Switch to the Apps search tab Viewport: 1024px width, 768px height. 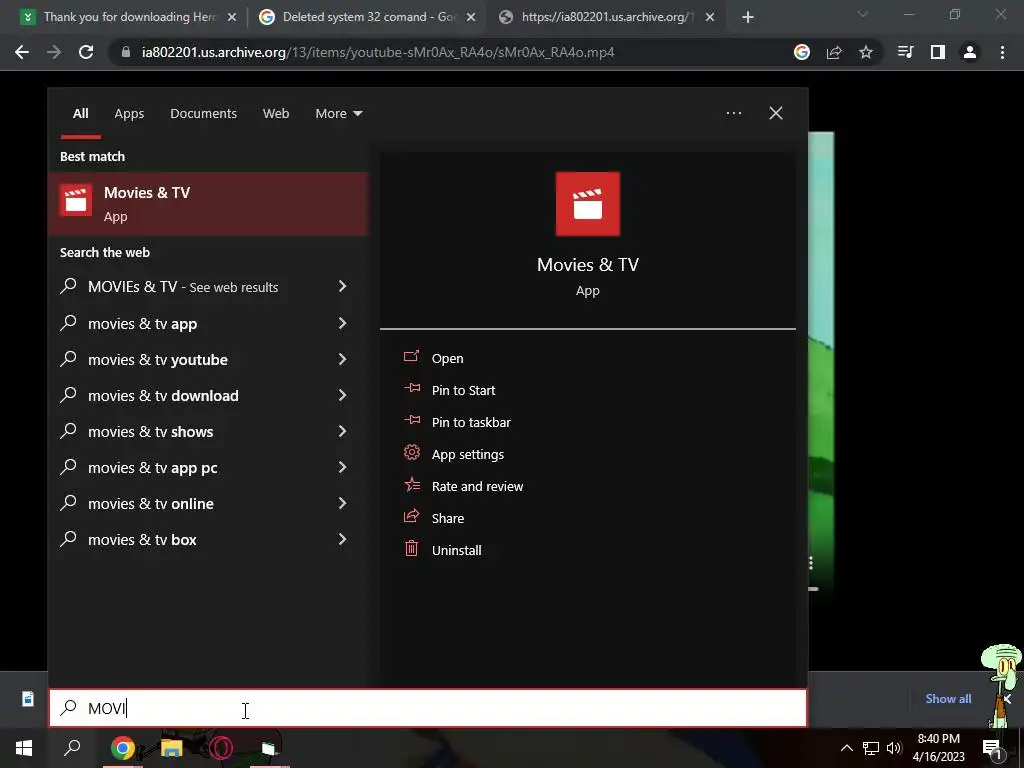129,114
